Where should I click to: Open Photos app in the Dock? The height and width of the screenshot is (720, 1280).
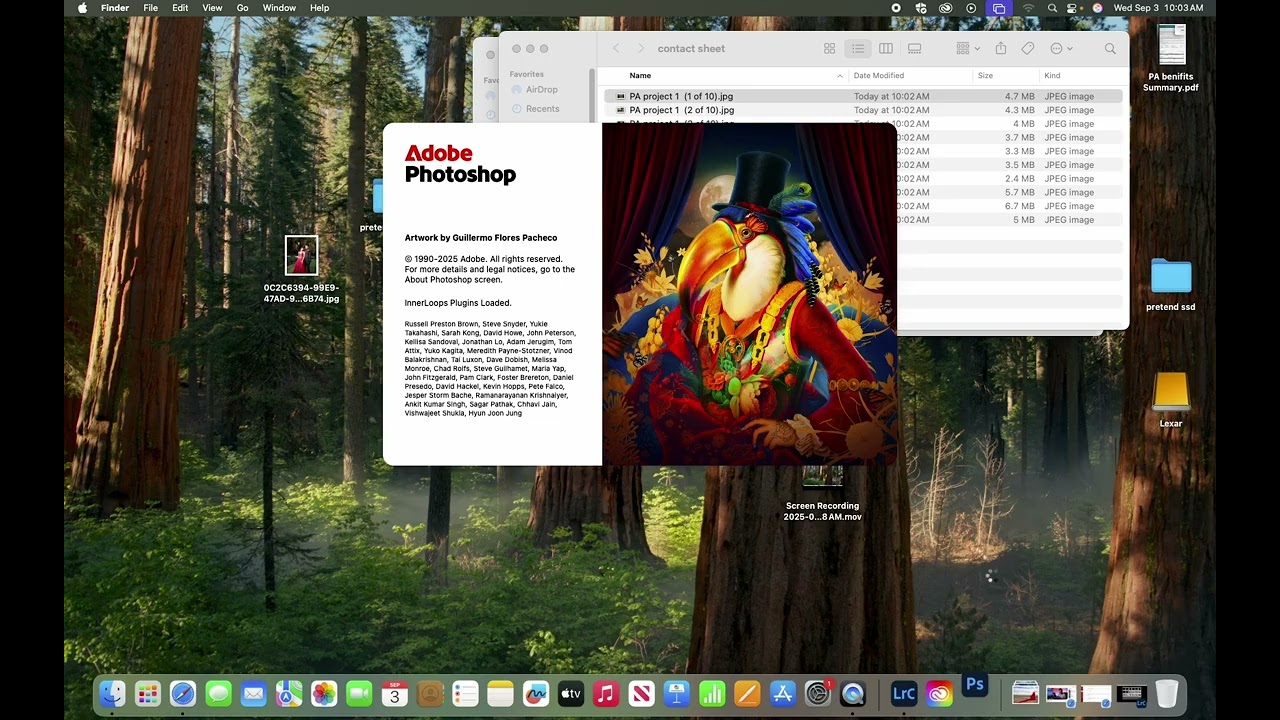click(324, 694)
